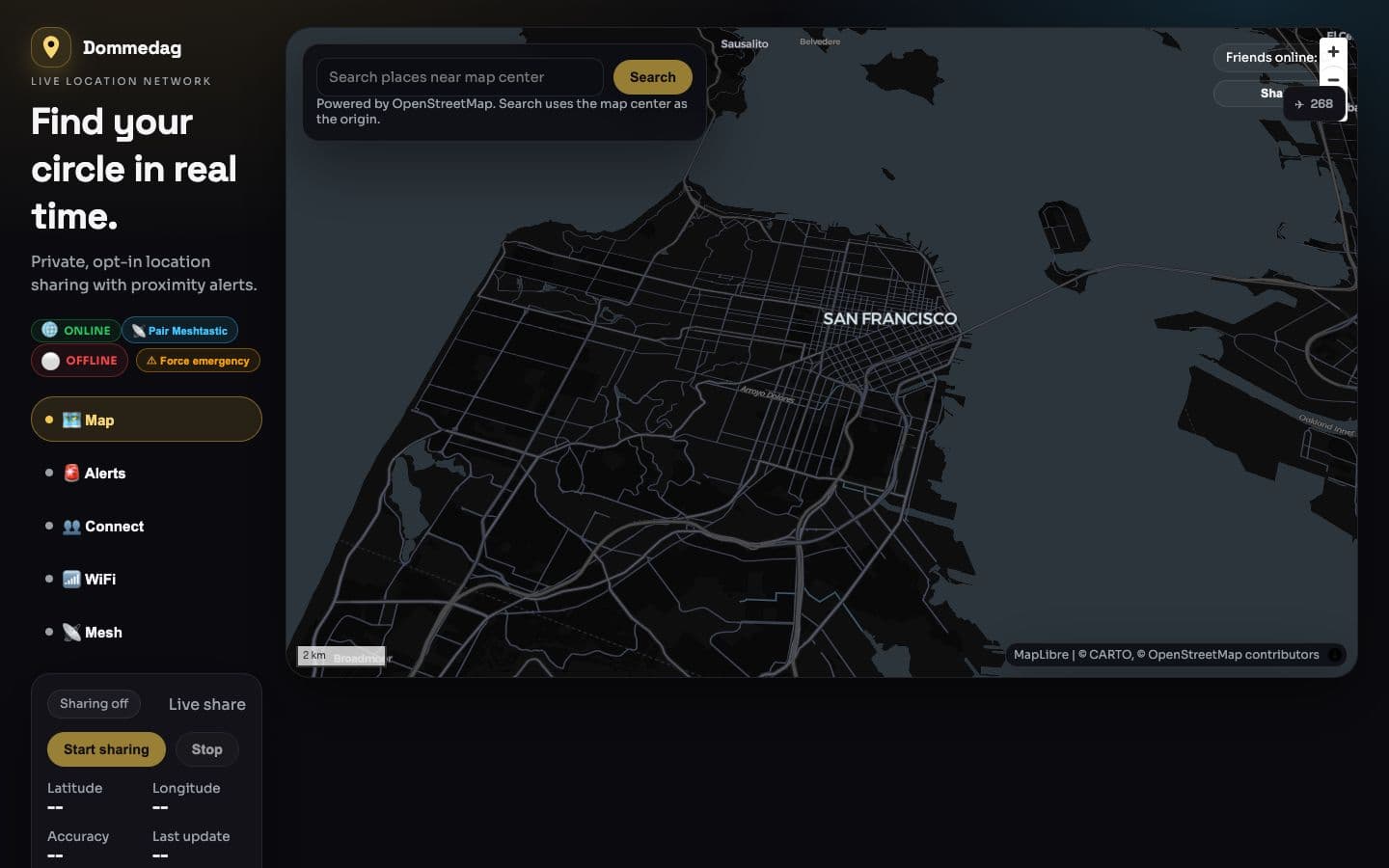Open the OpenStreetMap contributors link
Image resolution: width=1389 pixels, height=868 pixels.
tap(1228, 655)
